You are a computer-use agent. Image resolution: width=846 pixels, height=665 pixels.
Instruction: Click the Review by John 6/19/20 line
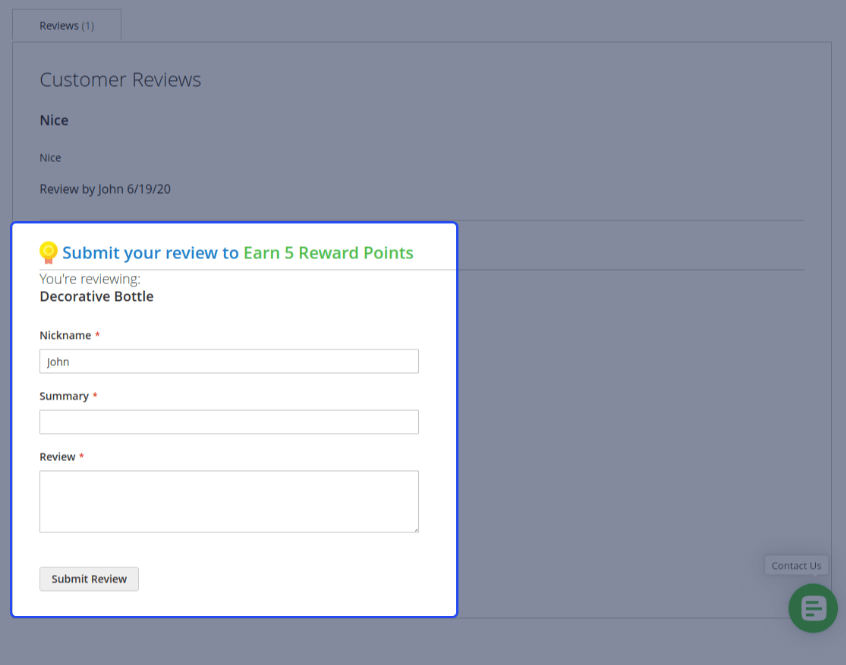point(105,189)
